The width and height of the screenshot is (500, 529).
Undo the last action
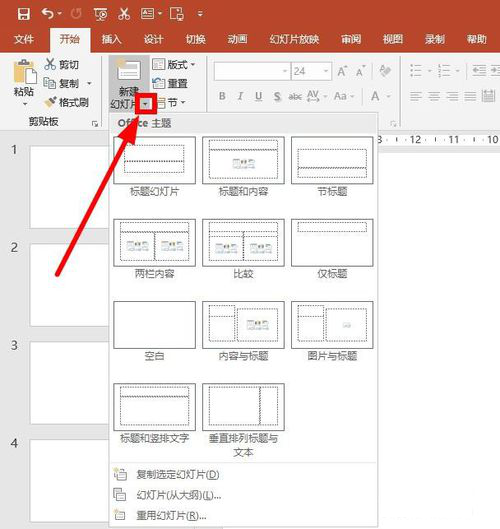click(48, 14)
